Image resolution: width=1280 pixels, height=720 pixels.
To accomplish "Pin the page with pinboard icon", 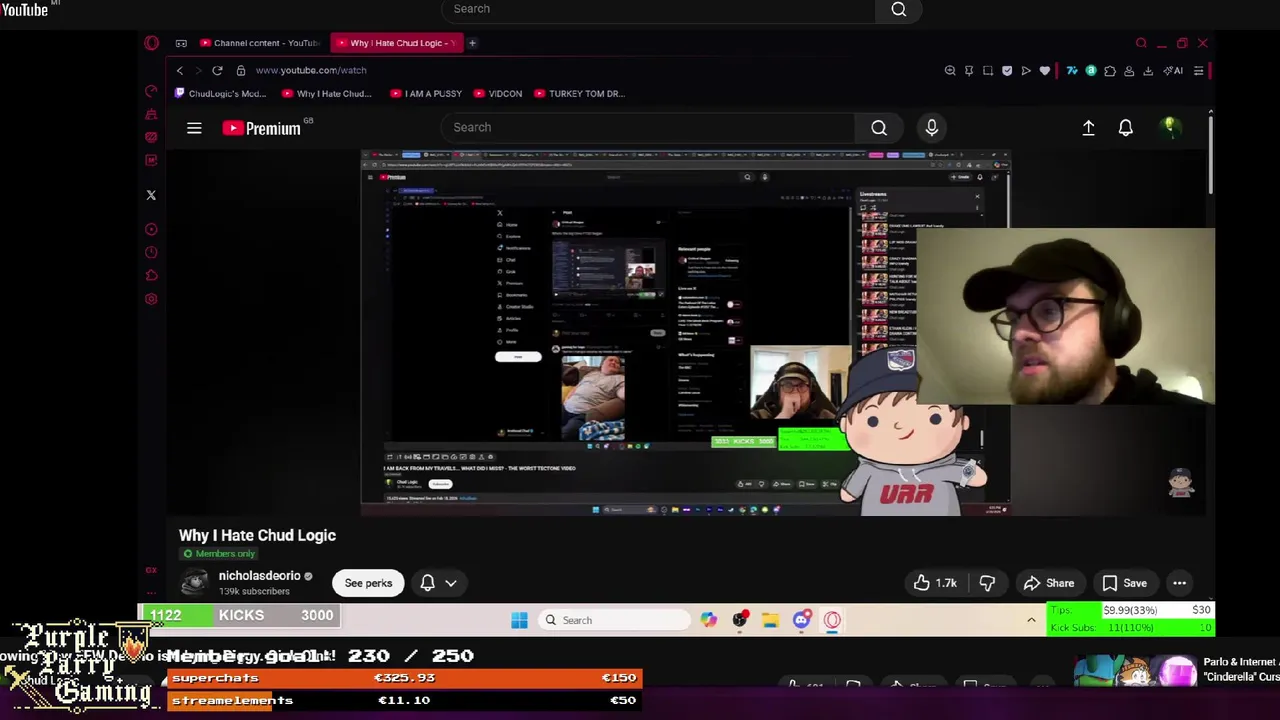I will coord(969,70).
